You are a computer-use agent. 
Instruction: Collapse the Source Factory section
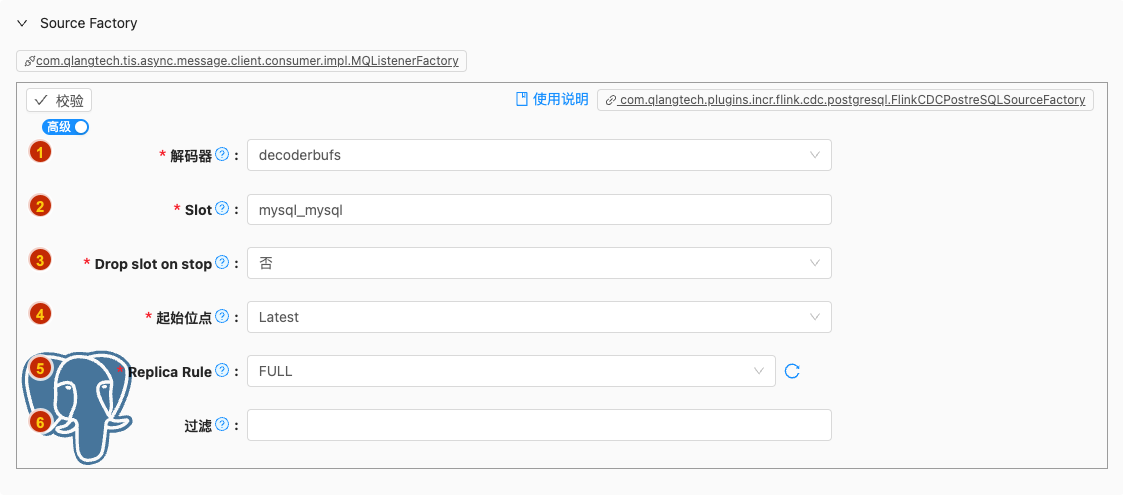pyautogui.click(x=22, y=23)
